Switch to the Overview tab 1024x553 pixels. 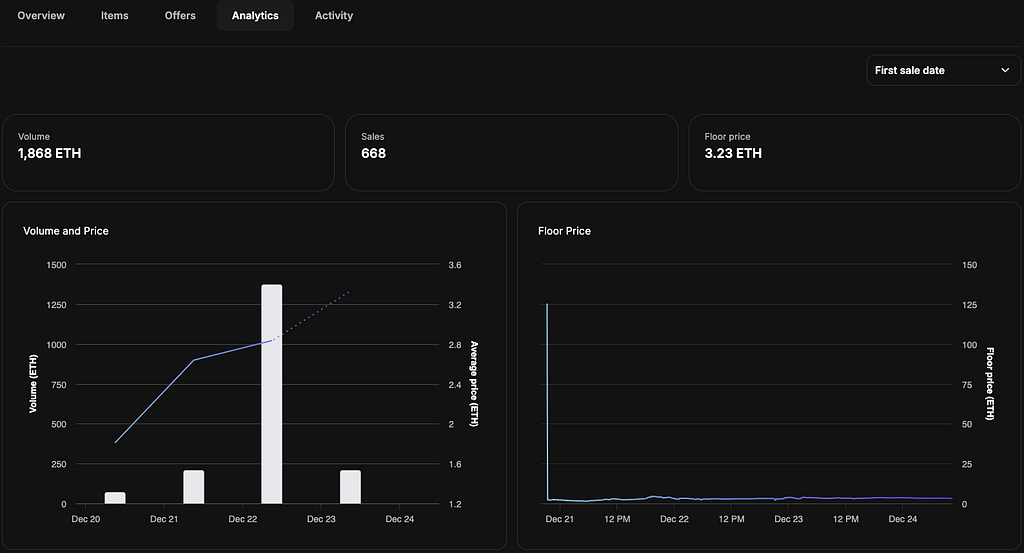click(x=41, y=16)
